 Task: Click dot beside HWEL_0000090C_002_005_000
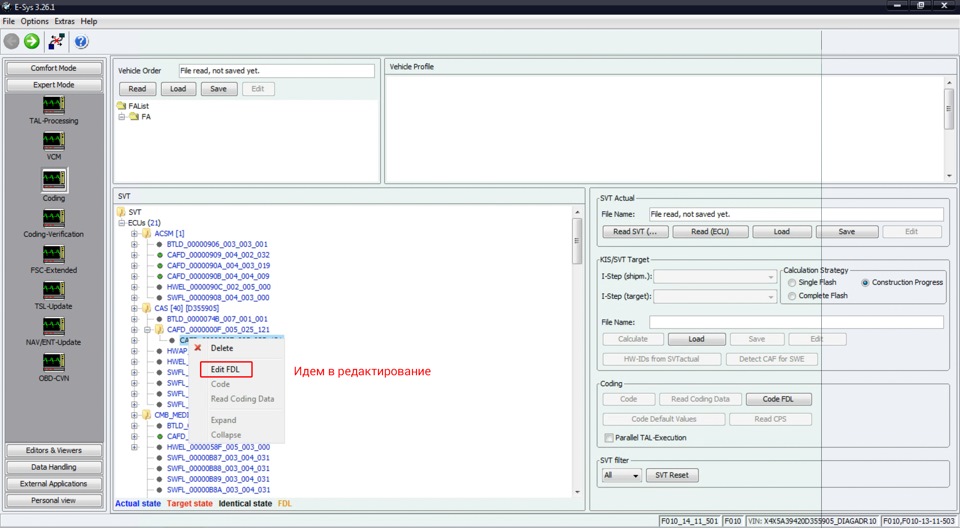click(160, 287)
